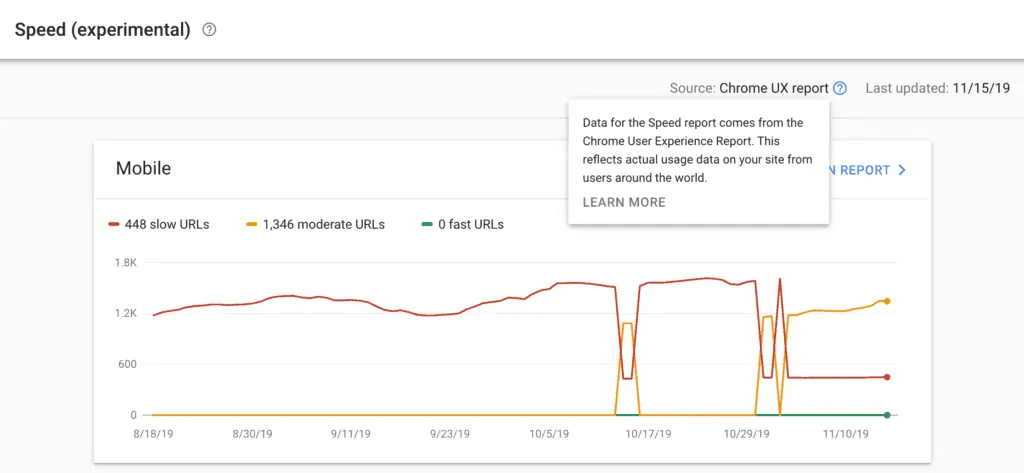1024x473 pixels.
Task: Click the orange moderate URLs legend marker
Action: 251,225
